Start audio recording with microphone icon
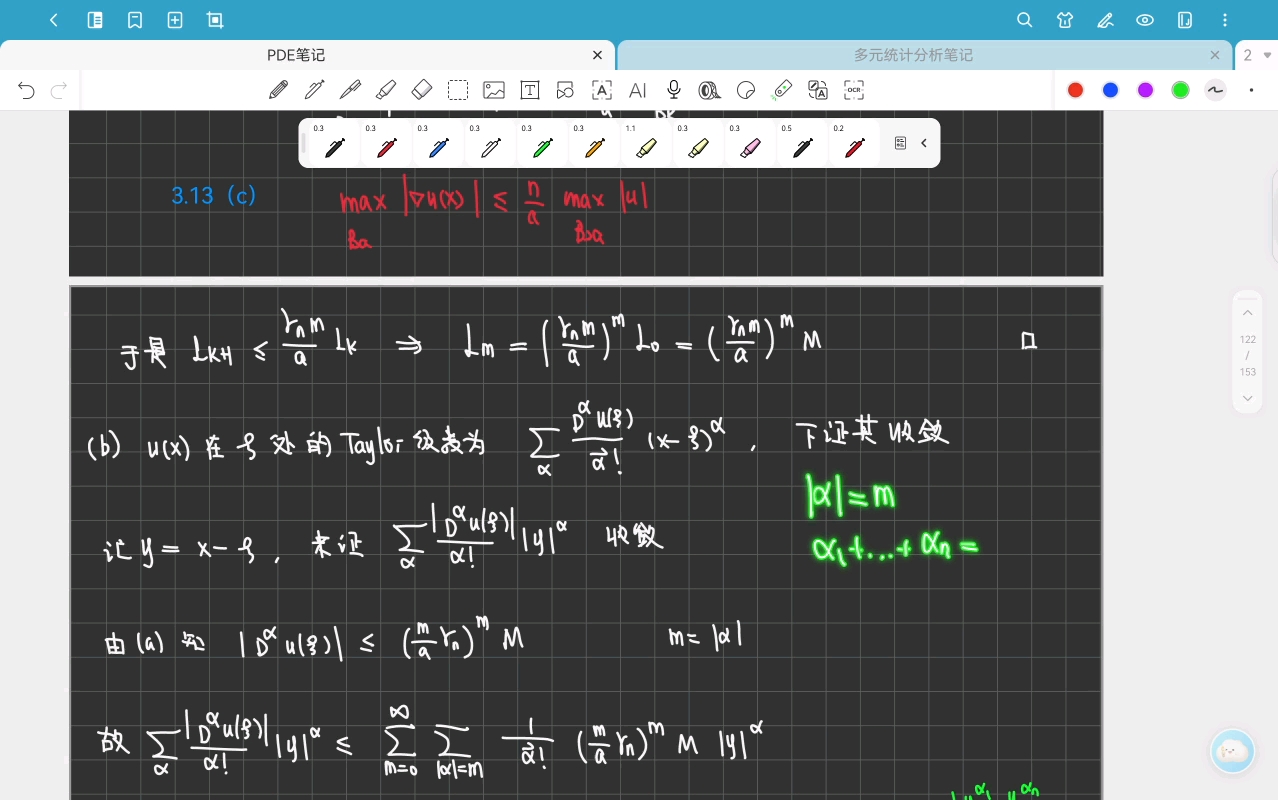 [674, 90]
